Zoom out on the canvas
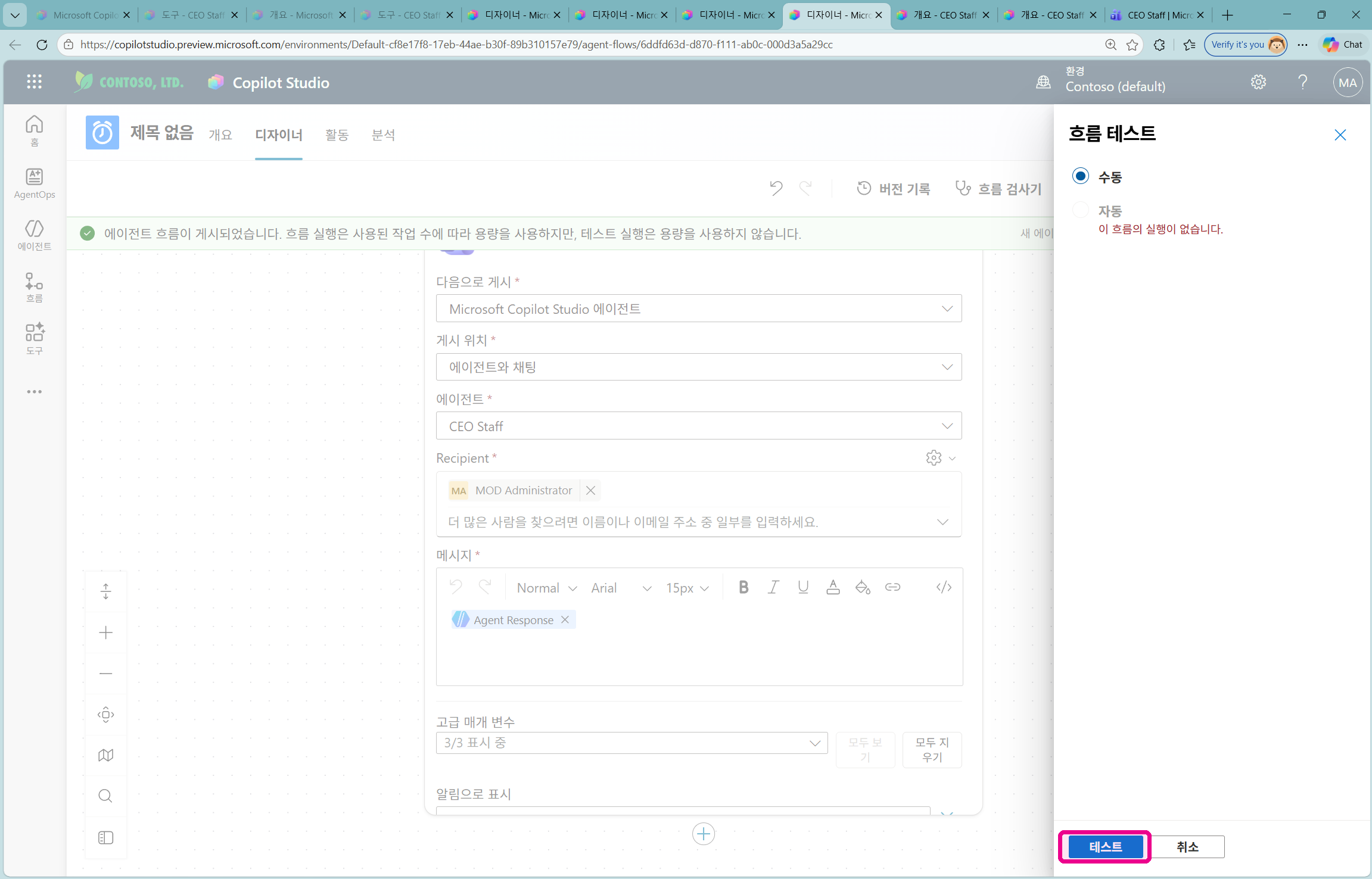 click(105, 674)
